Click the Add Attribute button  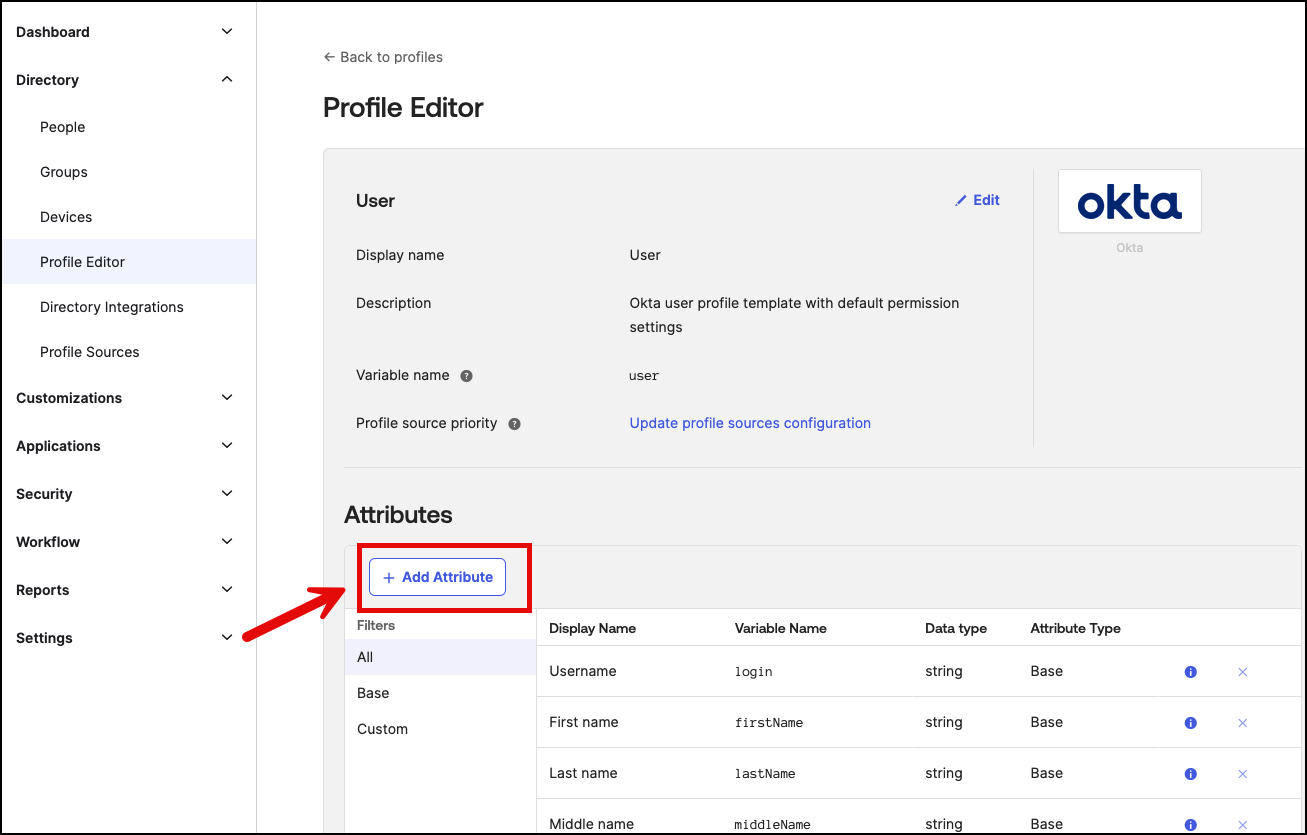[x=438, y=577]
